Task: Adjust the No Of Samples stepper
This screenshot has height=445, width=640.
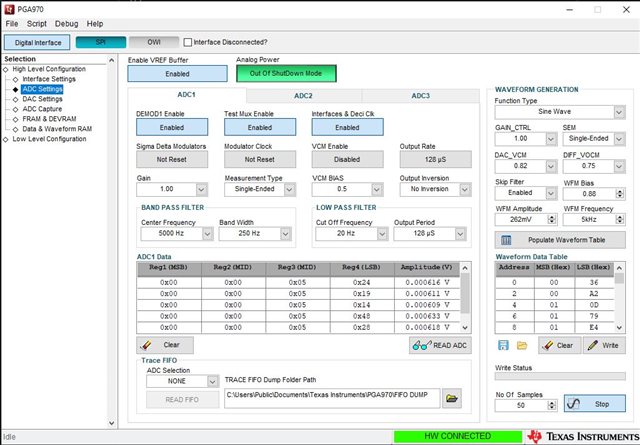Action: point(552,405)
